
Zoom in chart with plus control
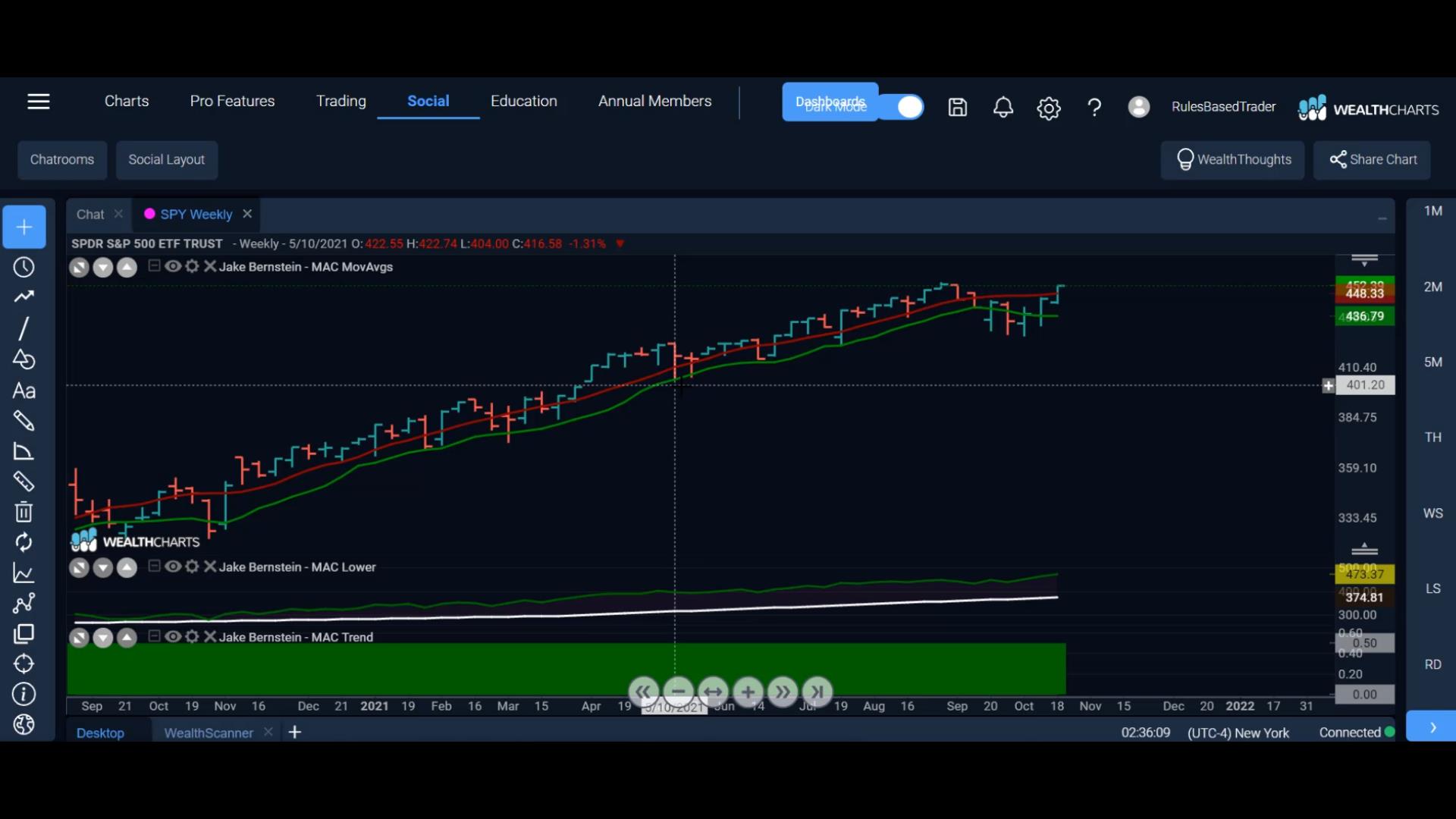tap(748, 692)
